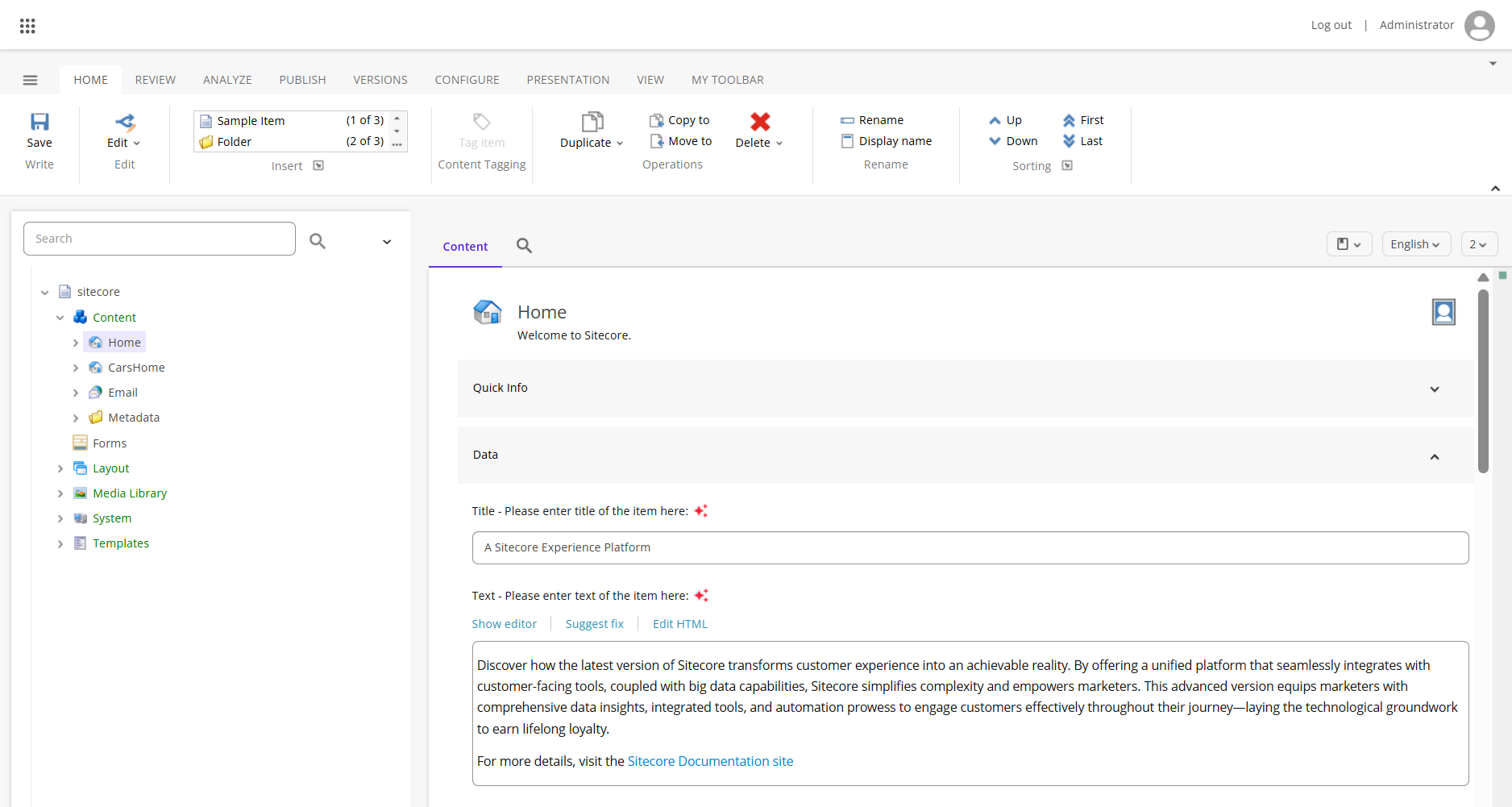
Task: Click the Administrator profile avatar
Action: pos(1479,25)
